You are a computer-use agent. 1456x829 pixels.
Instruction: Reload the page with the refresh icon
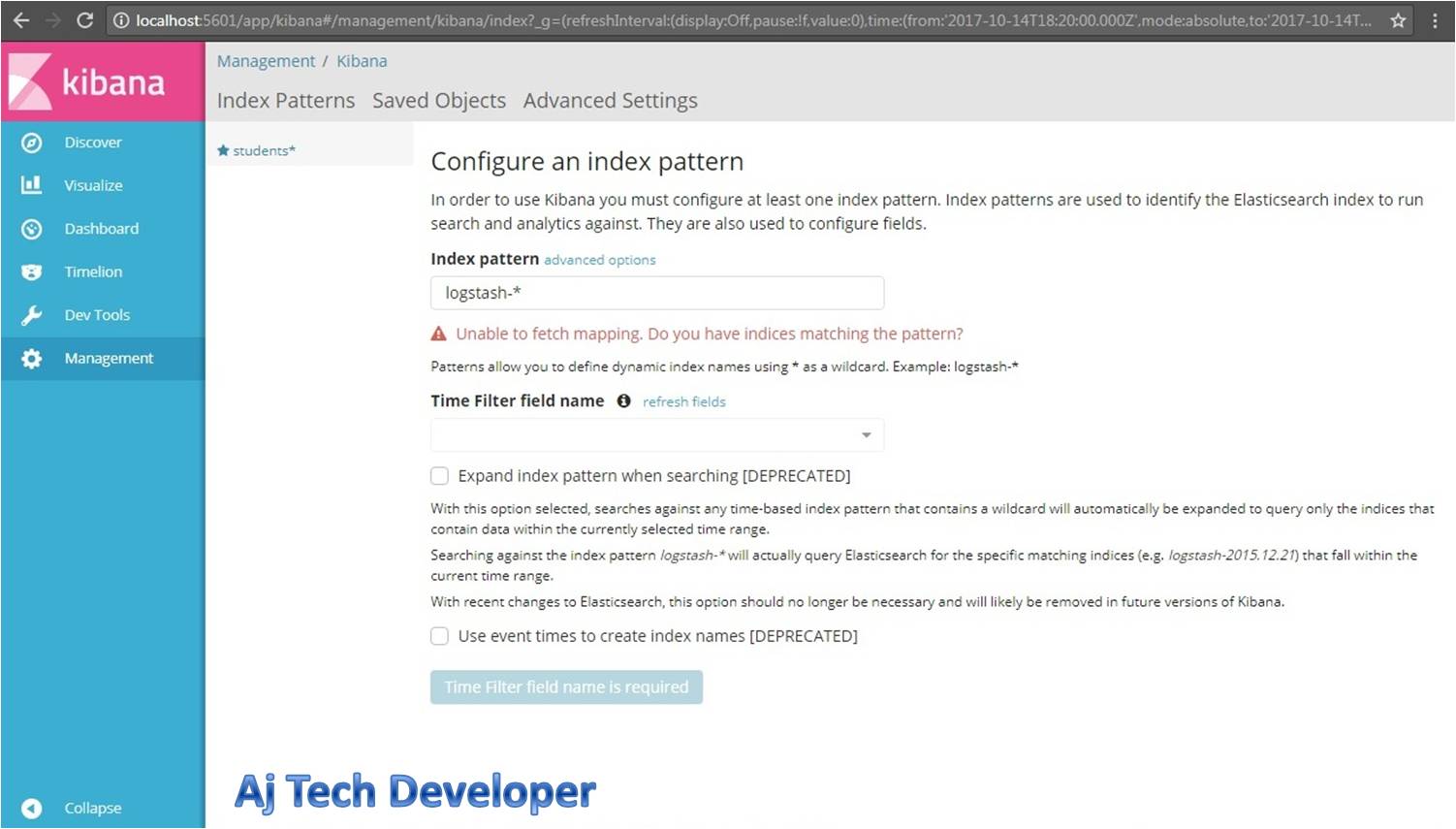[x=85, y=20]
